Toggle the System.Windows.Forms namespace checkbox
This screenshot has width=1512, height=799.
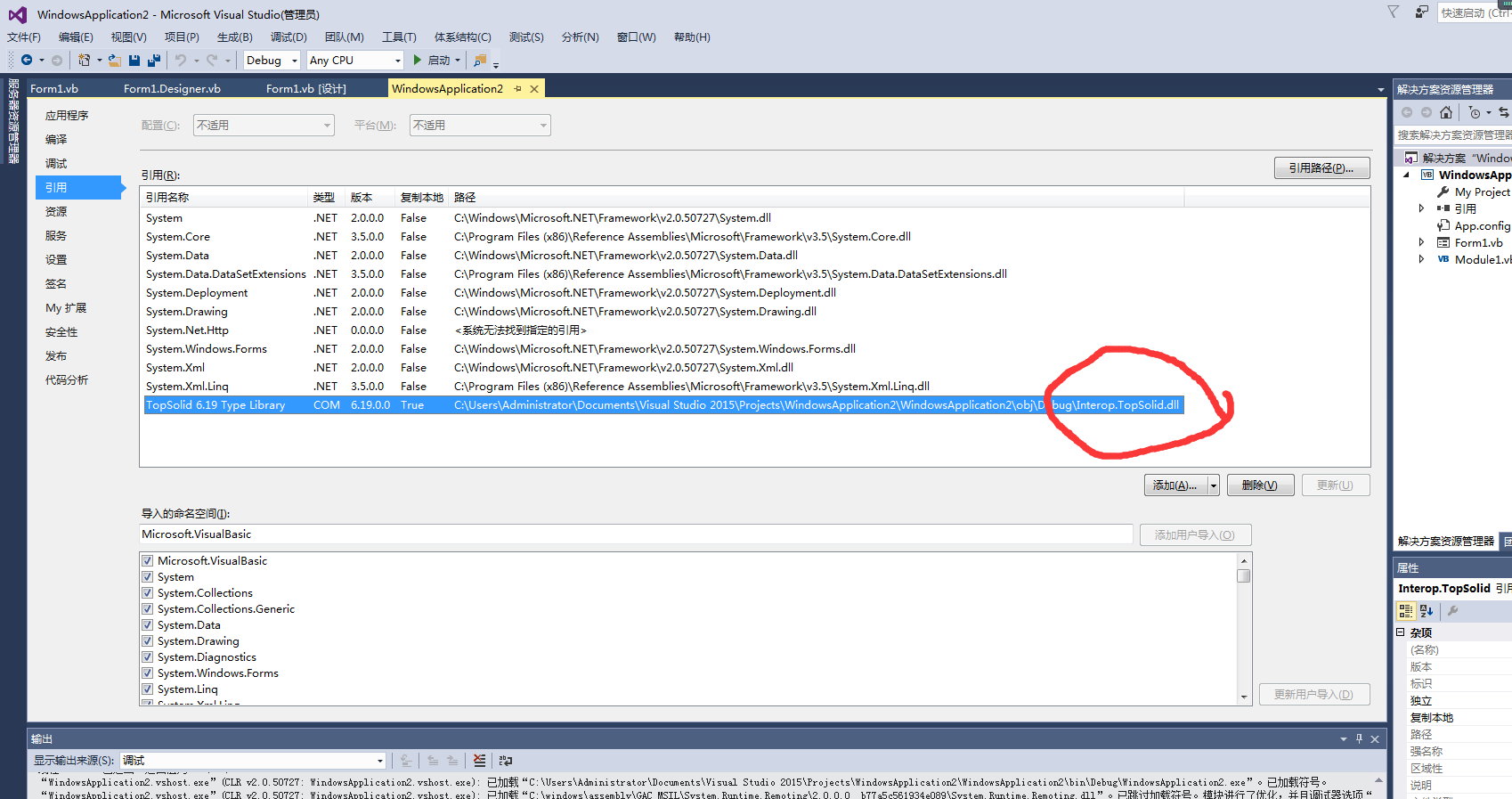click(148, 673)
